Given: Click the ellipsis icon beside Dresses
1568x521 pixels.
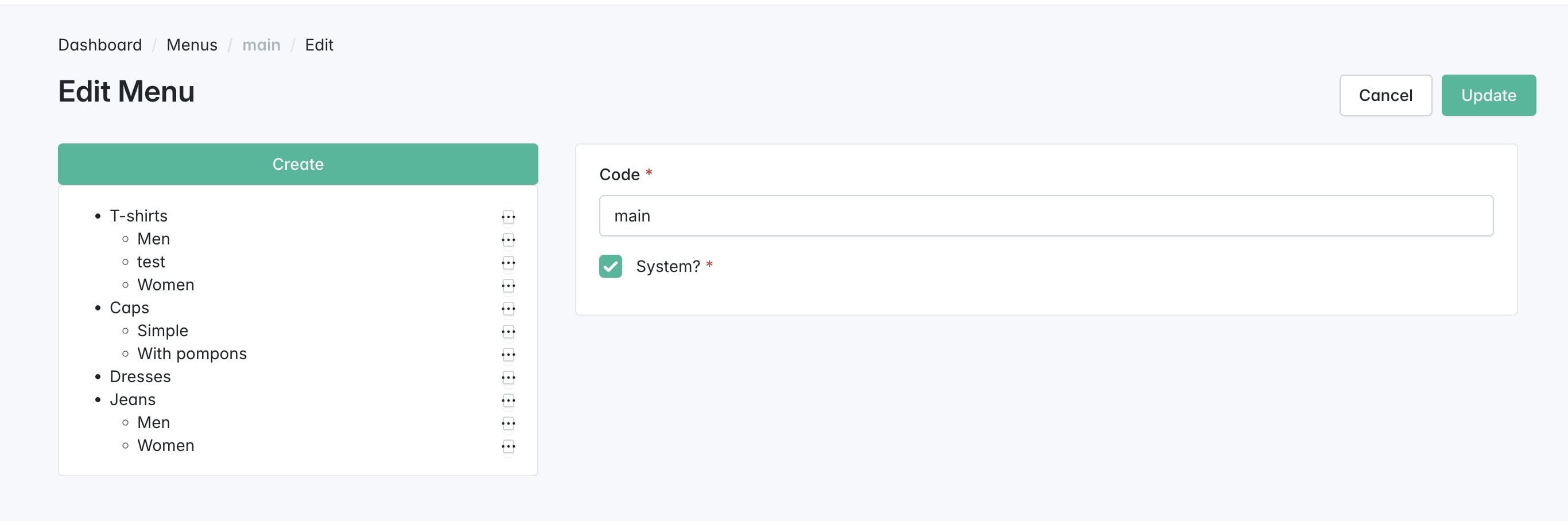Looking at the screenshot, I should 509,378.
